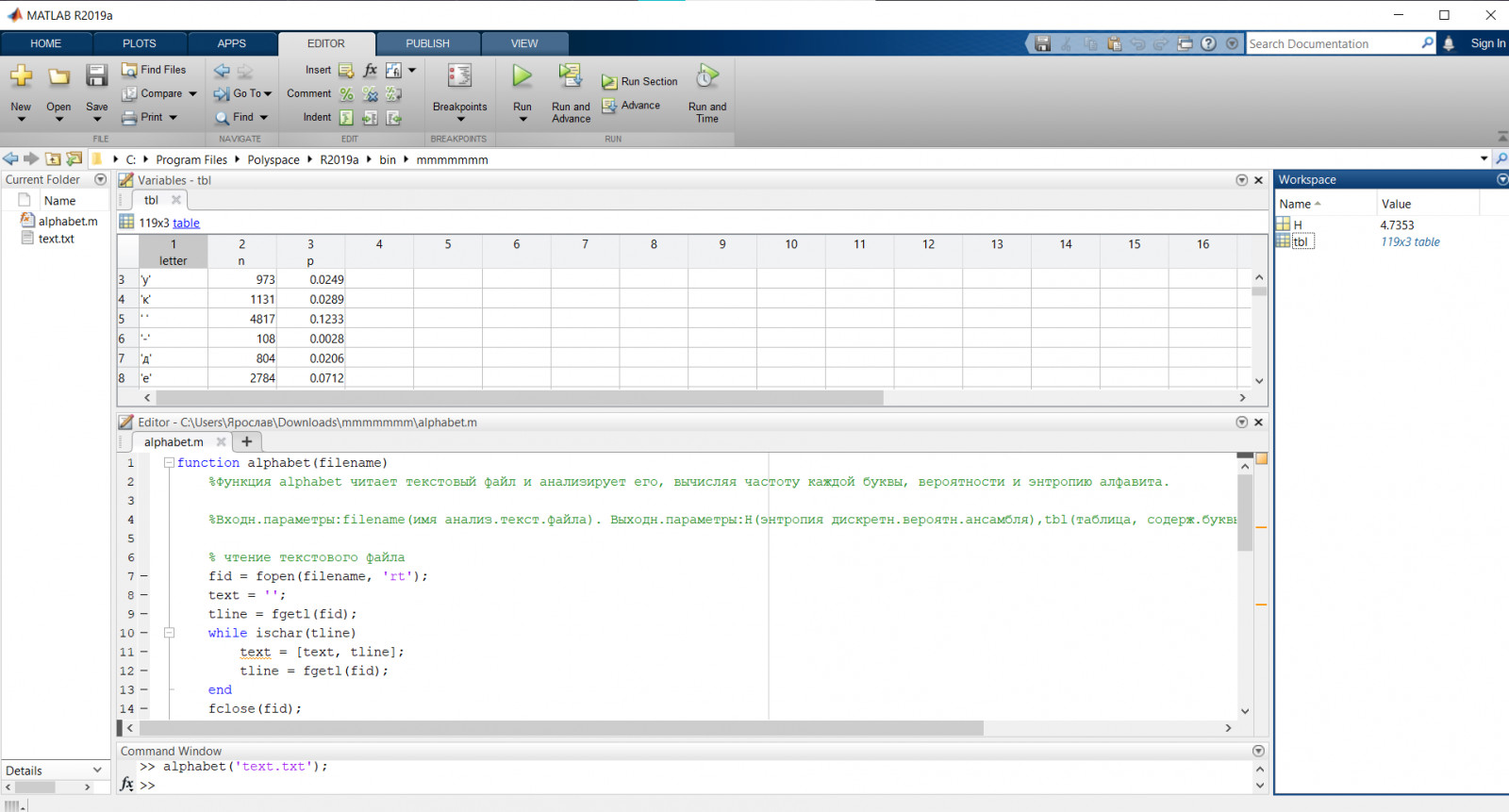
Task: Collapse the while loop fold on line 10
Action: click(x=169, y=633)
